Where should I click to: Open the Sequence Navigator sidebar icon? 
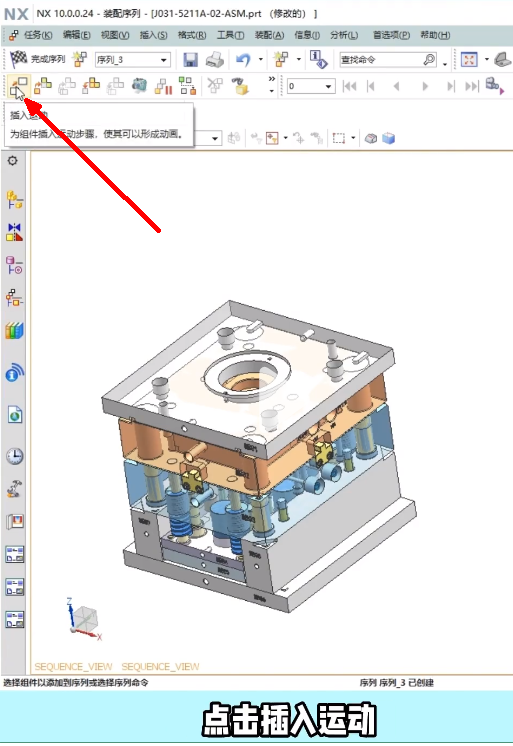pos(14,298)
